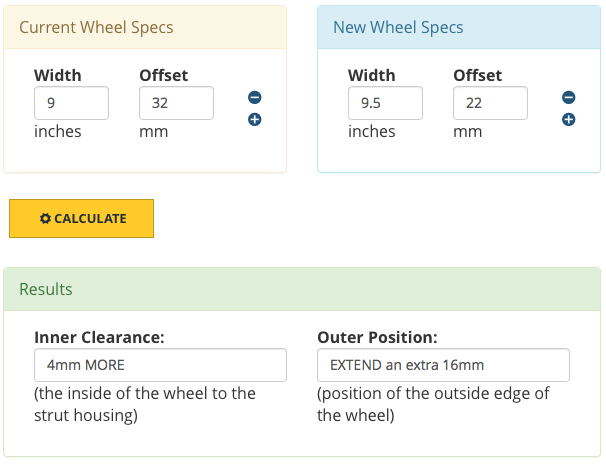Focus the new wheel Offset field showing 22

pos(490,103)
